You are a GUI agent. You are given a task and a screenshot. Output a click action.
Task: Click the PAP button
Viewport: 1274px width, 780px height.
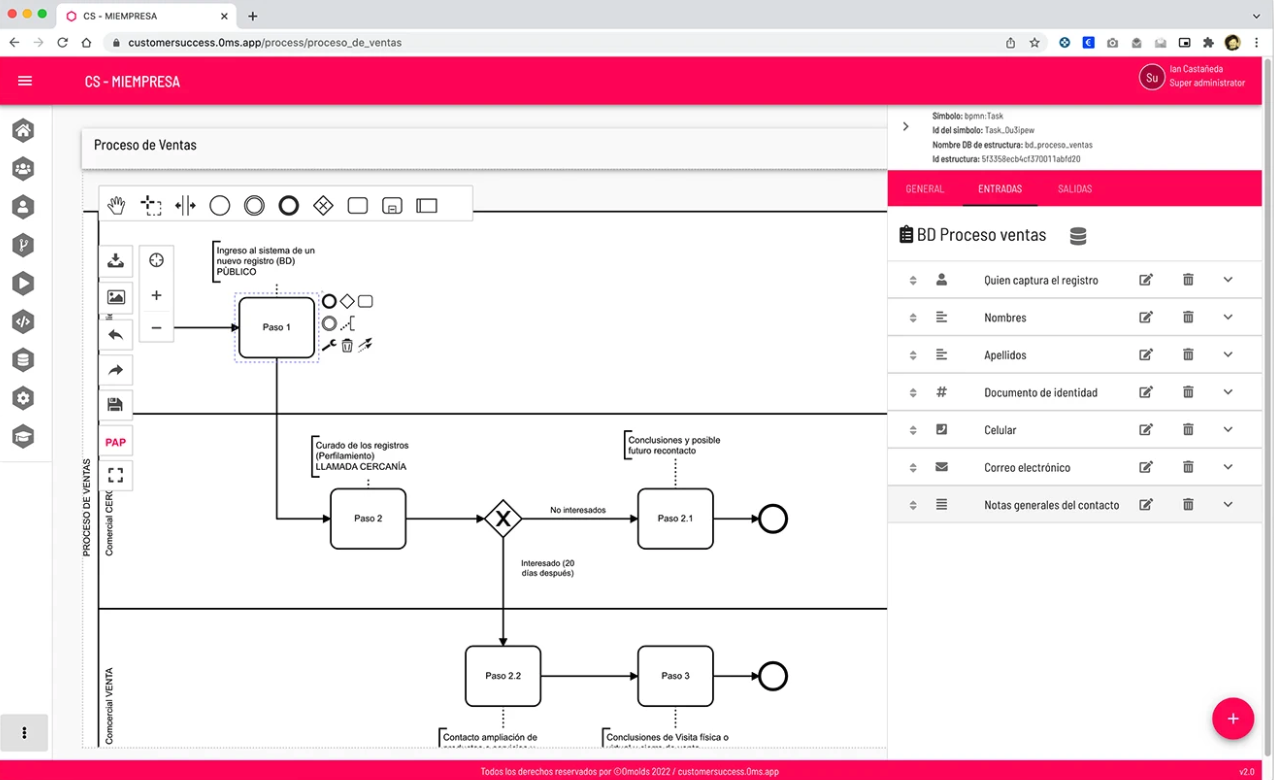116,442
